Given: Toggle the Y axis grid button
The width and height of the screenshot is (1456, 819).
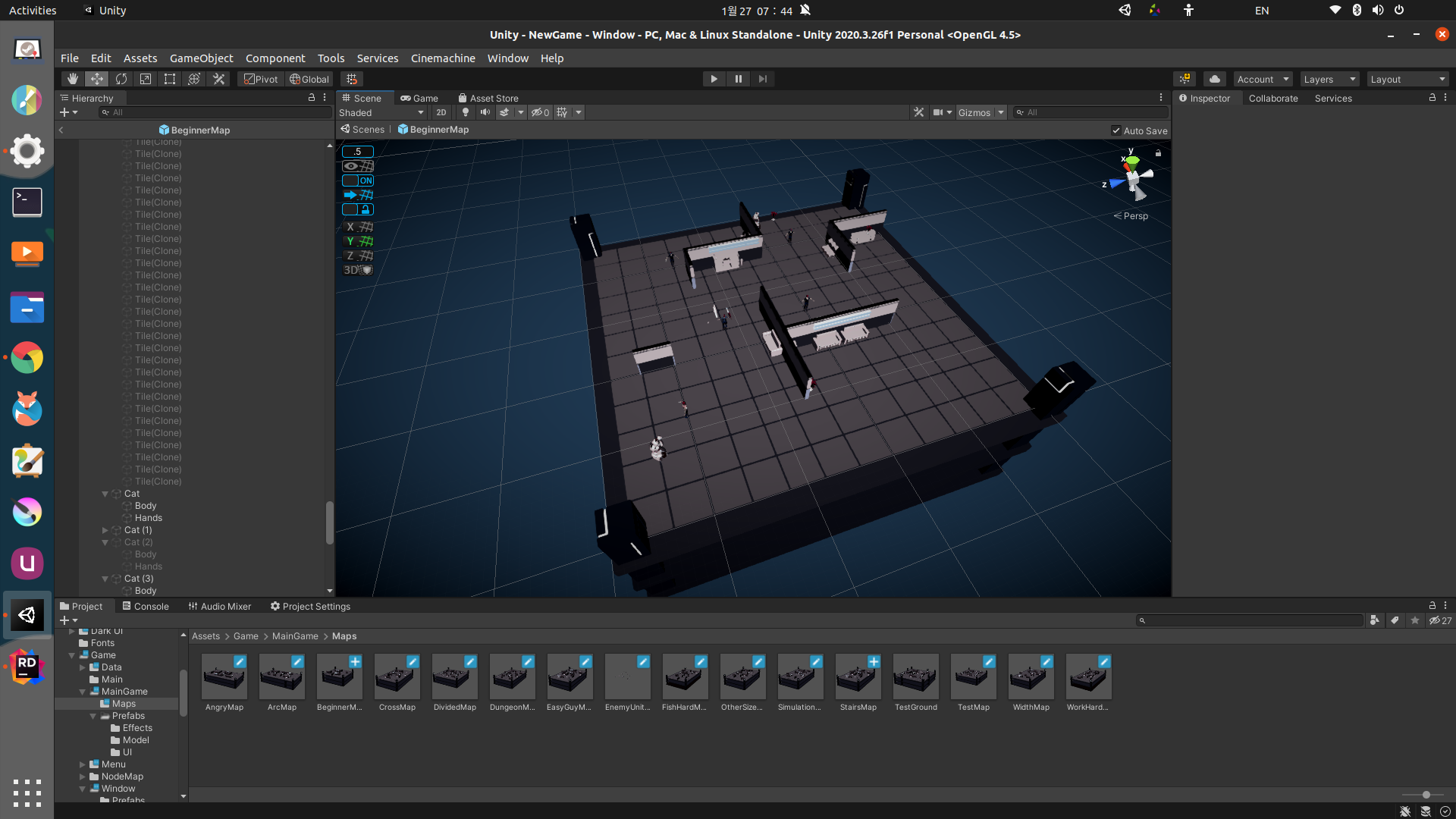Looking at the screenshot, I should 359,241.
